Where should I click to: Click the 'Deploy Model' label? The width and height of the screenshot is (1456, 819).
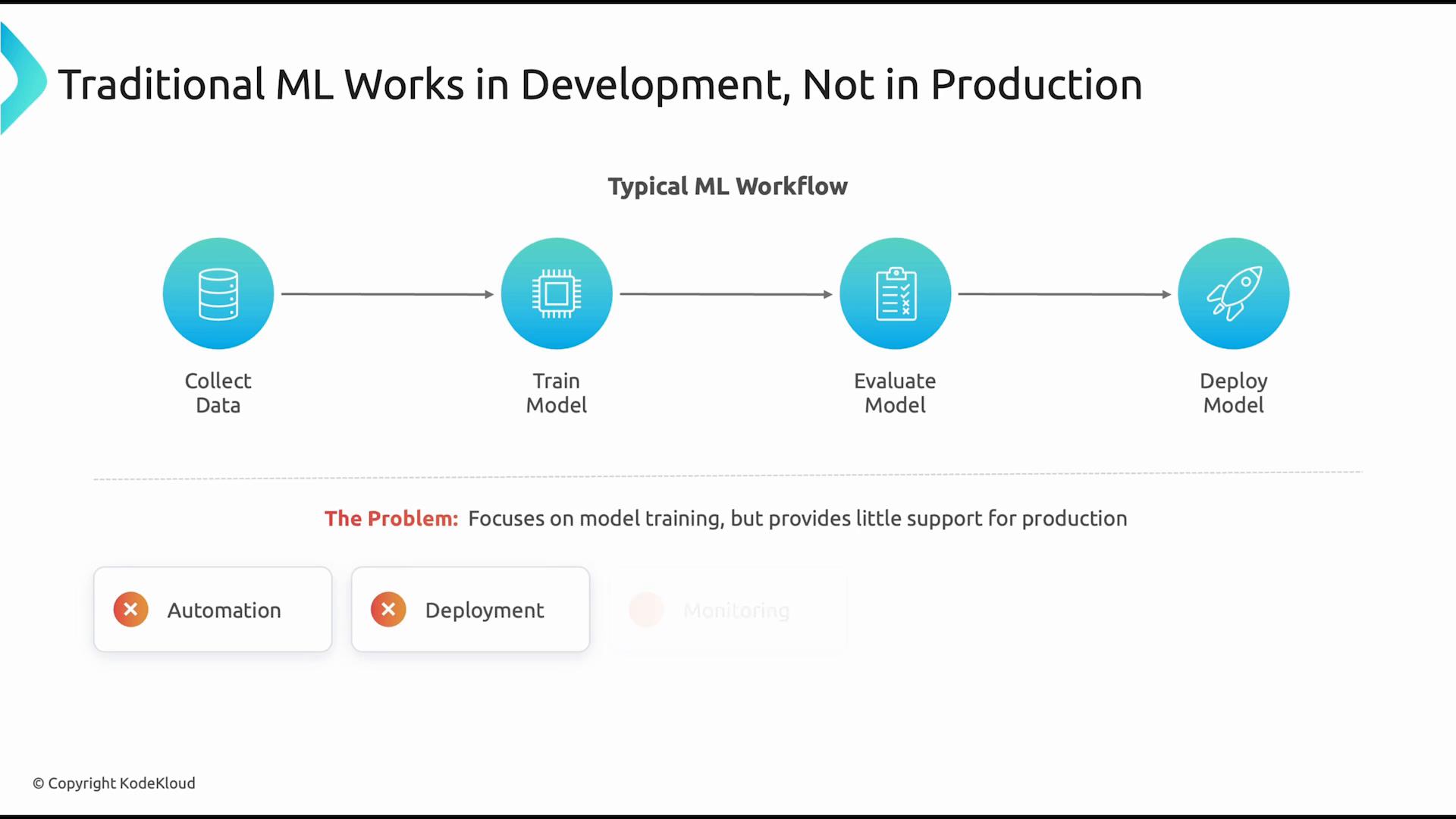(1234, 393)
